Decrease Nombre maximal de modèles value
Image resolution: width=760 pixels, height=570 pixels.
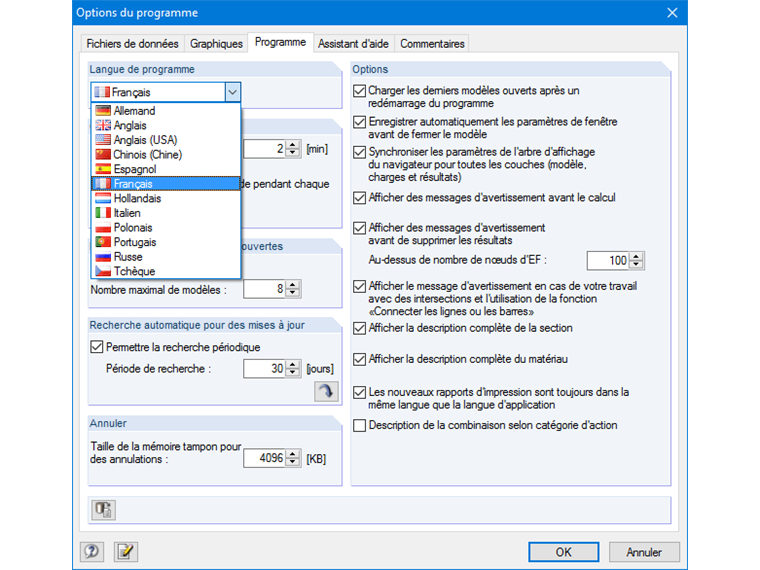click(293, 294)
